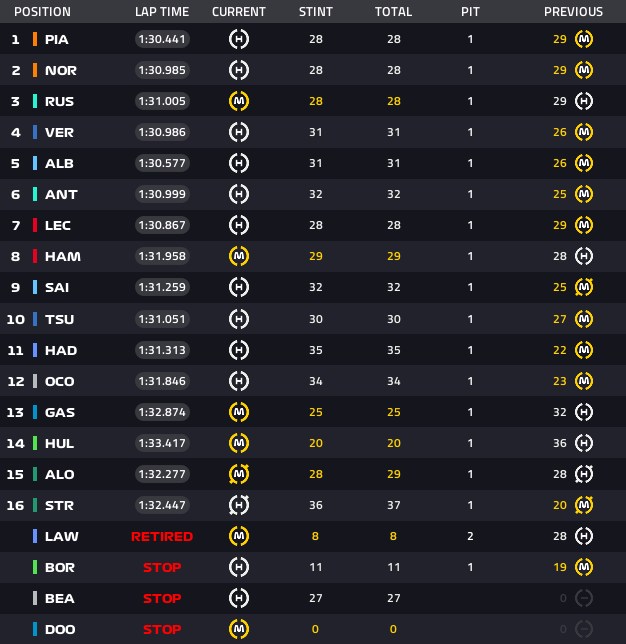Select the HUL driver row name
The width and height of the screenshot is (626, 644).
point(60,443)
